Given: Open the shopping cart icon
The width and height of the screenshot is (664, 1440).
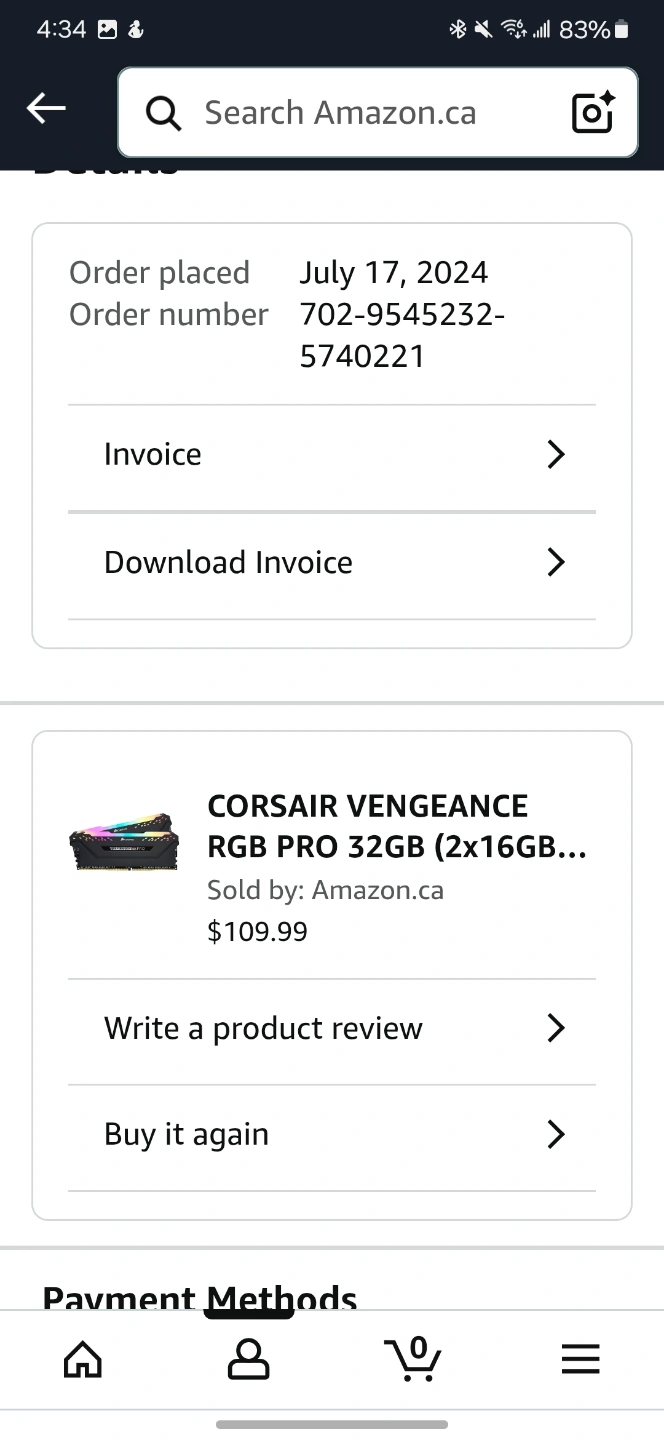Looking at the screenshot, I should click(x=413, y=1358).
